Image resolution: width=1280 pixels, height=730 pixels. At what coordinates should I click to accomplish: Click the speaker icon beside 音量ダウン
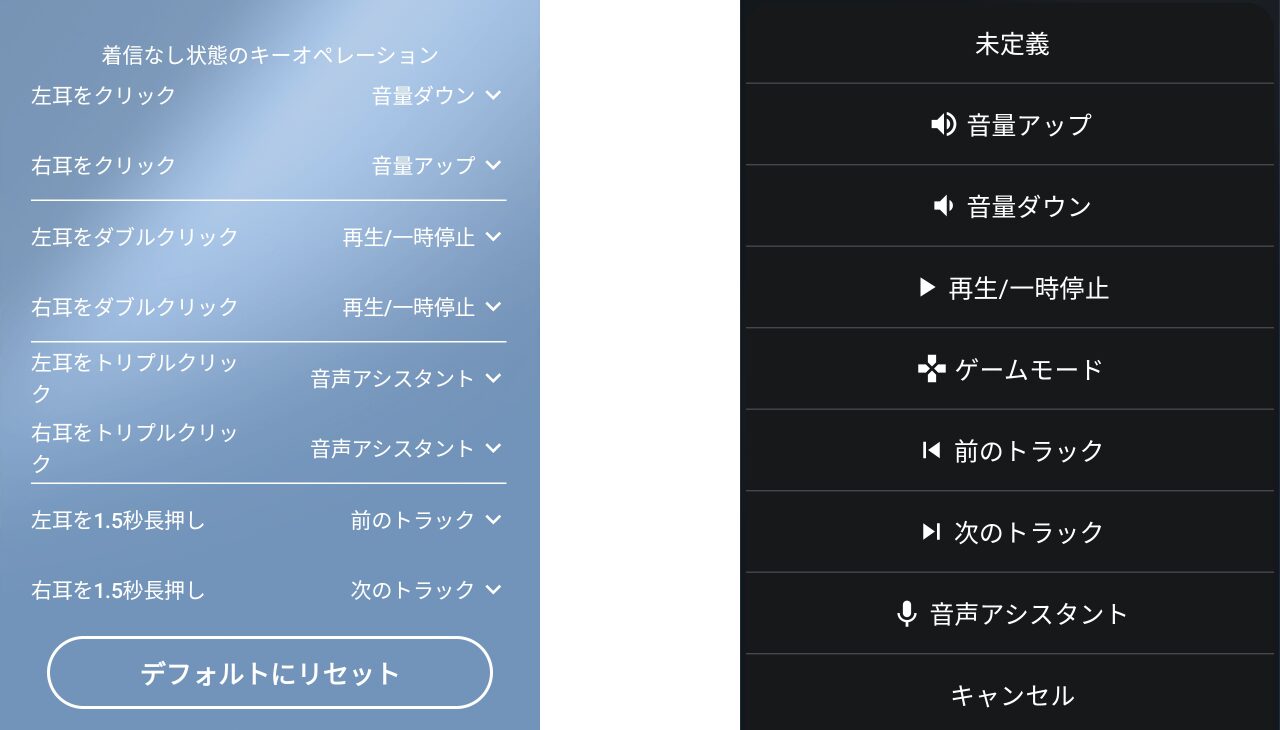pos(943,206)
